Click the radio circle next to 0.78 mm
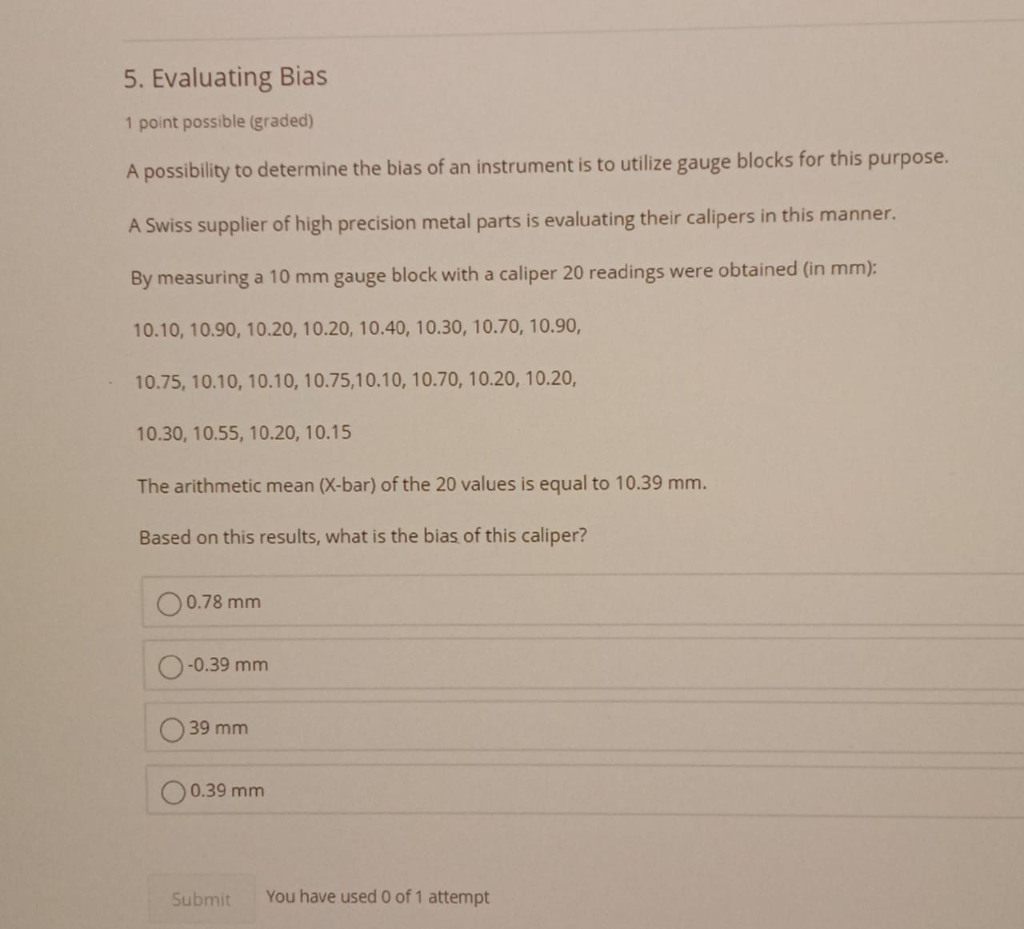 (170, 602)
